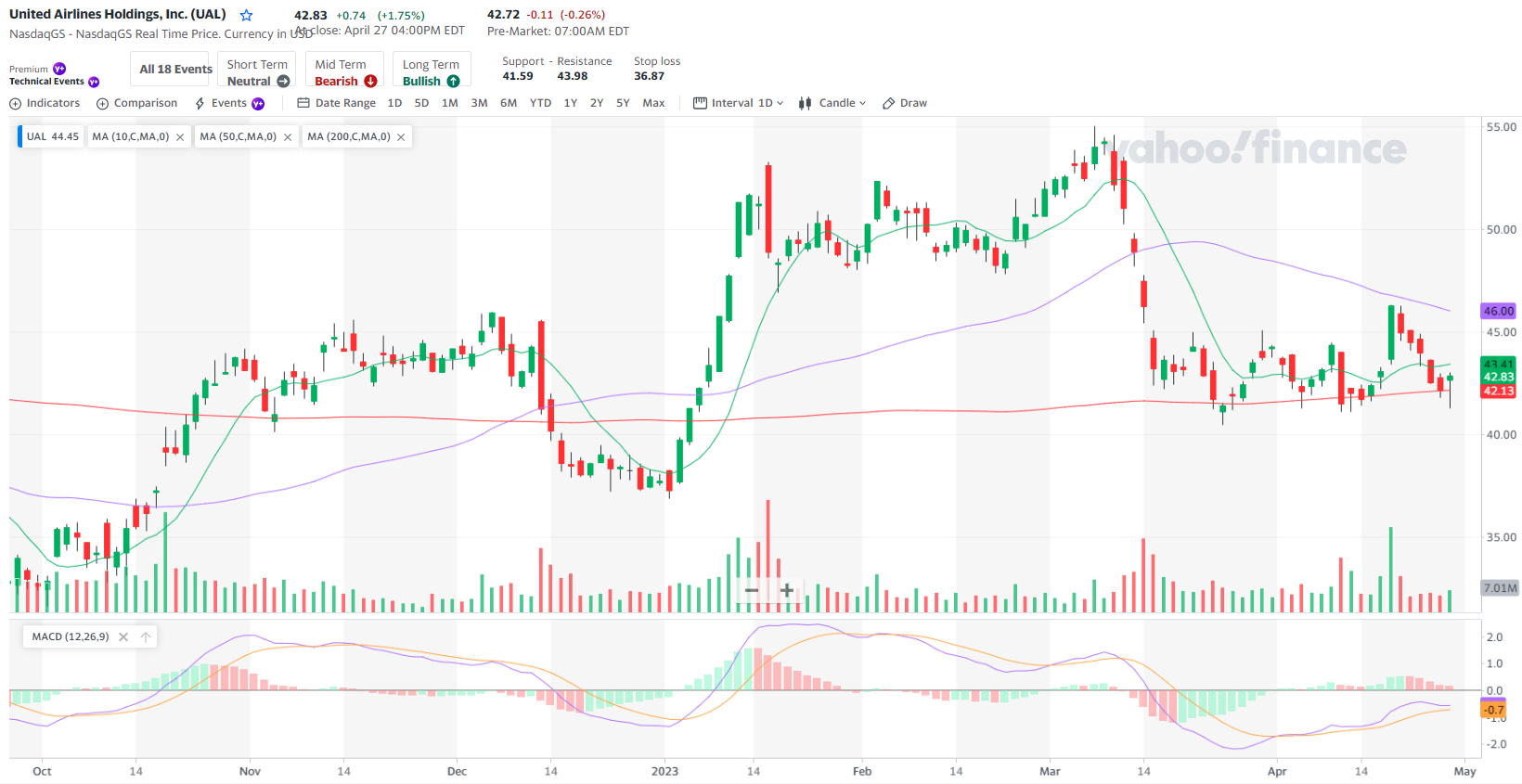This screenshot has height=784, width=1522.
Task: Click the Candle chart type icon
Action: 805,103
